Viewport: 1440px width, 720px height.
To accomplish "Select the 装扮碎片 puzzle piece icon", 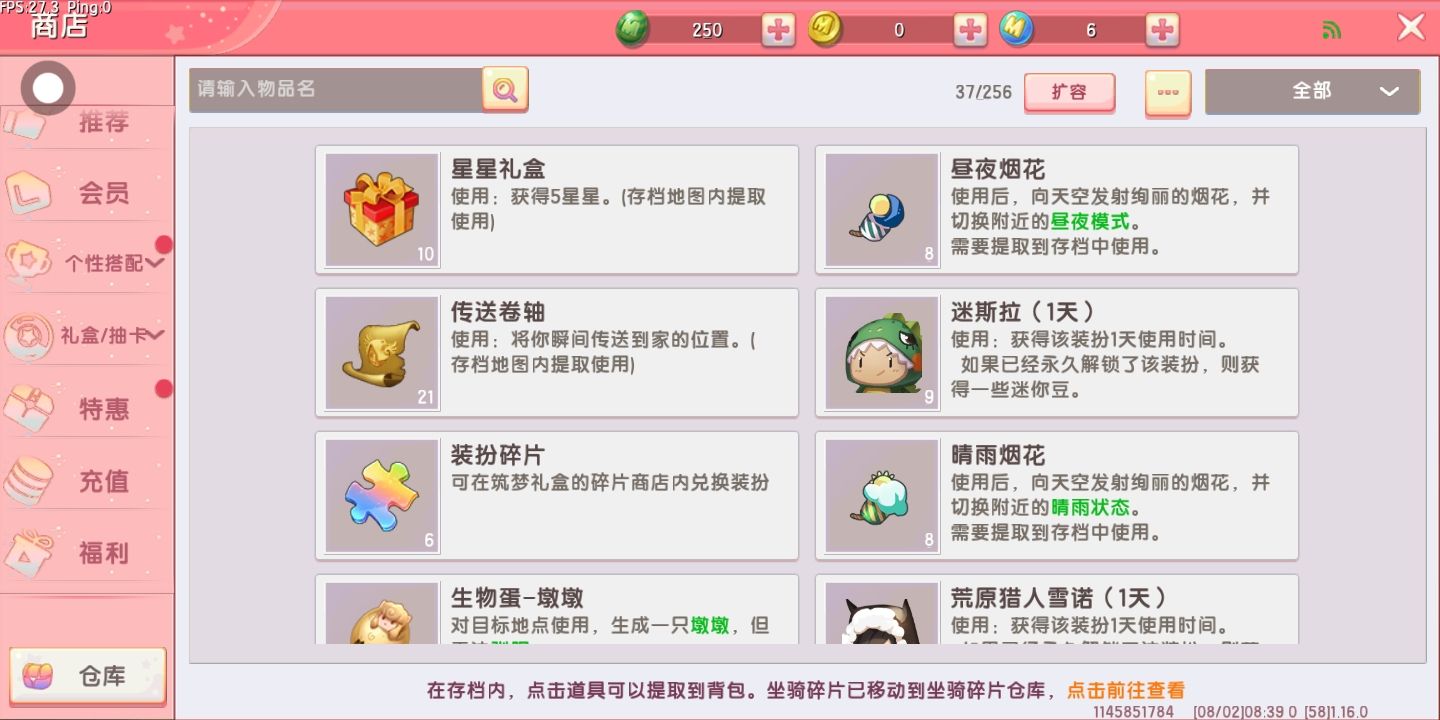I will pos(382,496).
